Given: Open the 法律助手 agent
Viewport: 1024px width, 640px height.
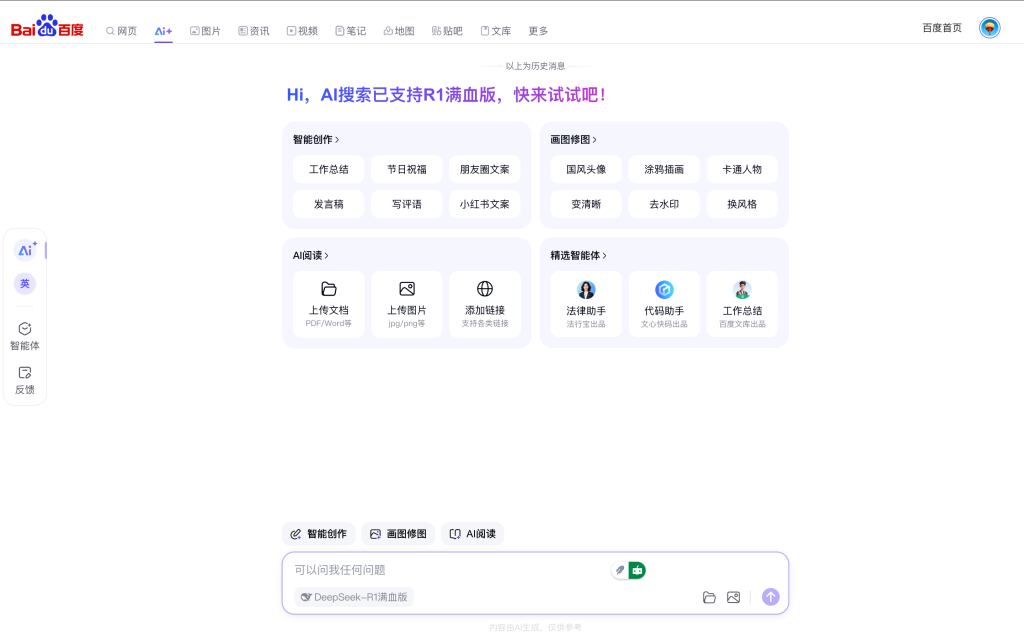Looking at the screenshot, I should pyautogui.click(x=586, y=304).
